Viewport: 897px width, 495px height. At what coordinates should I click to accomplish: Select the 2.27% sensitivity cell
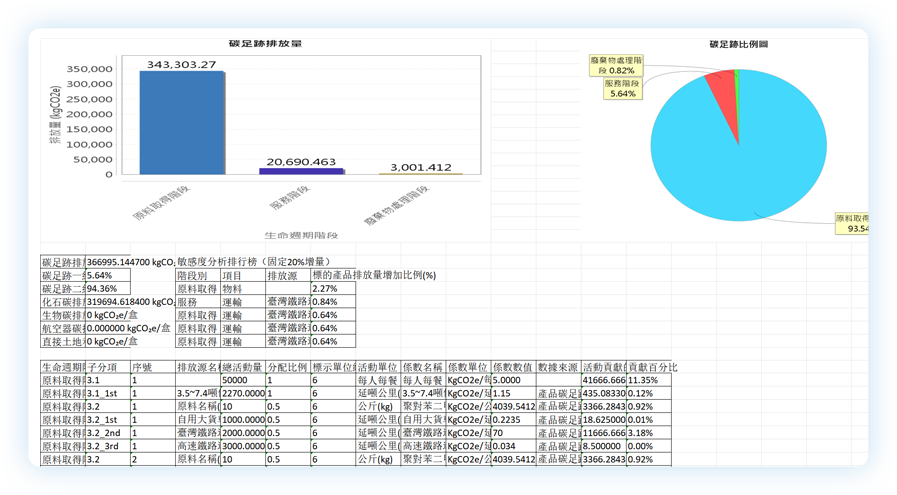click(x=333, y=288)
